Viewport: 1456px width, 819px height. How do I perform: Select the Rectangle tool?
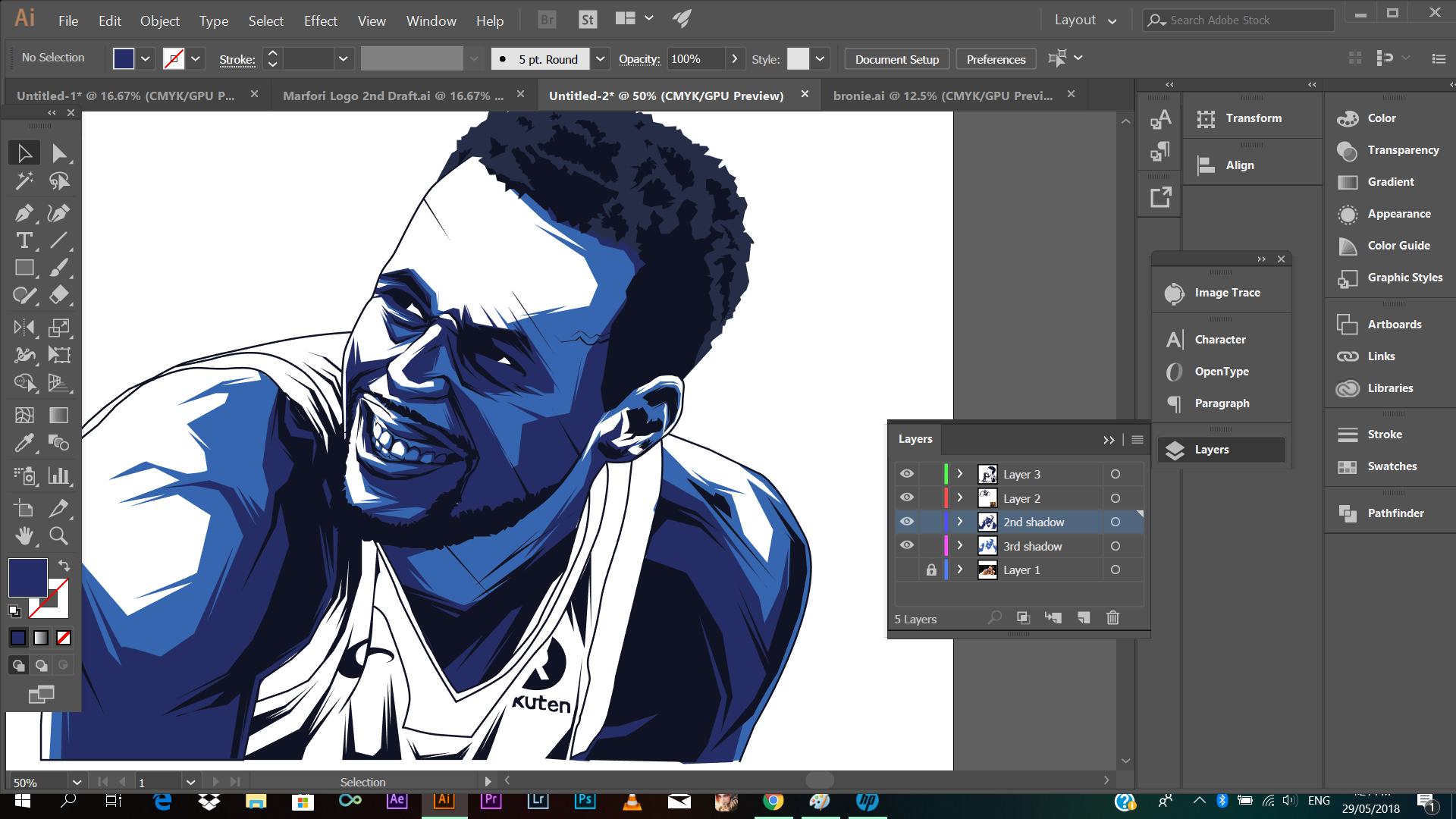(24, 268)
